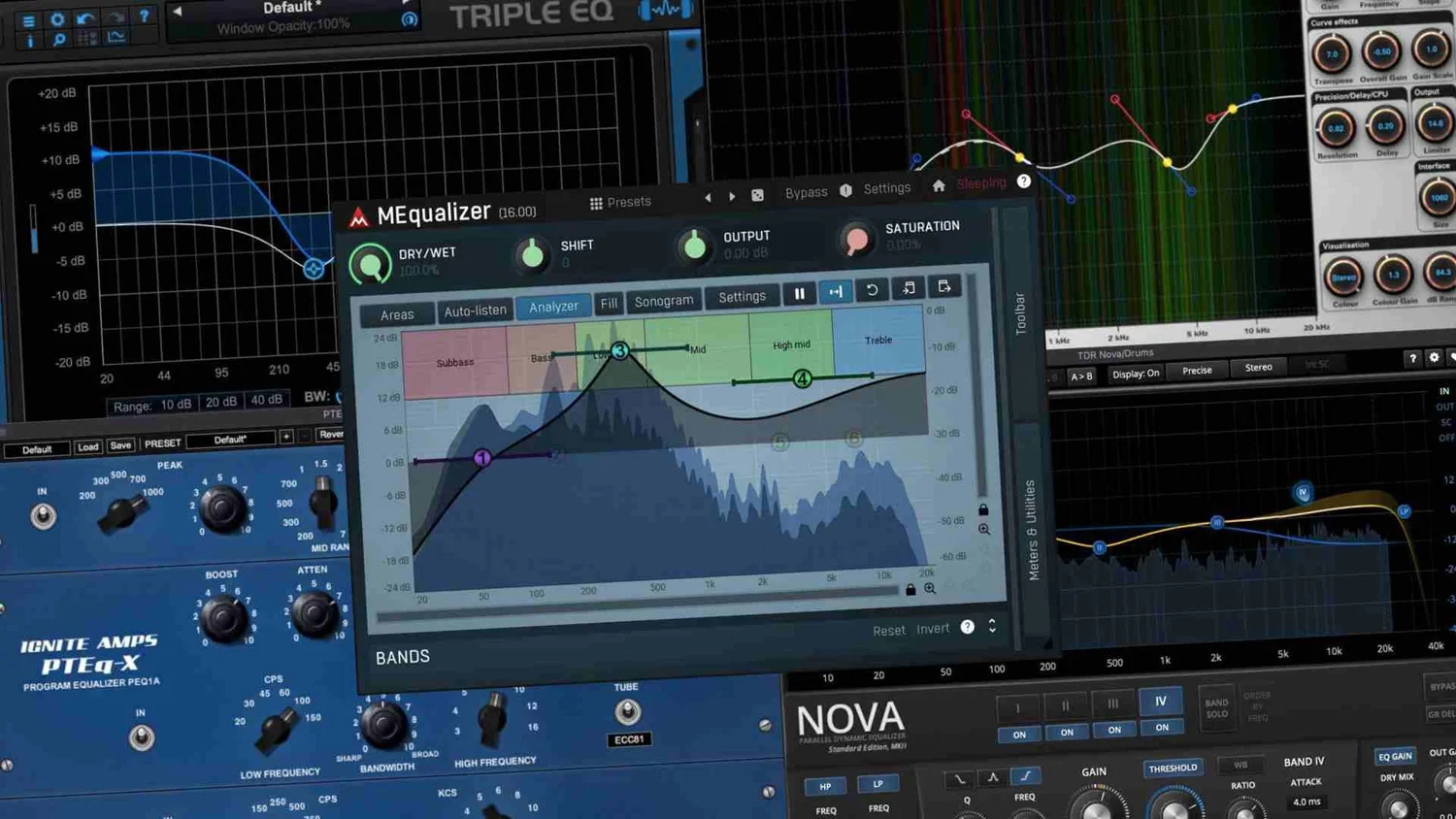Engage Band Solo in NOVA

click(x=1217, y=709)
